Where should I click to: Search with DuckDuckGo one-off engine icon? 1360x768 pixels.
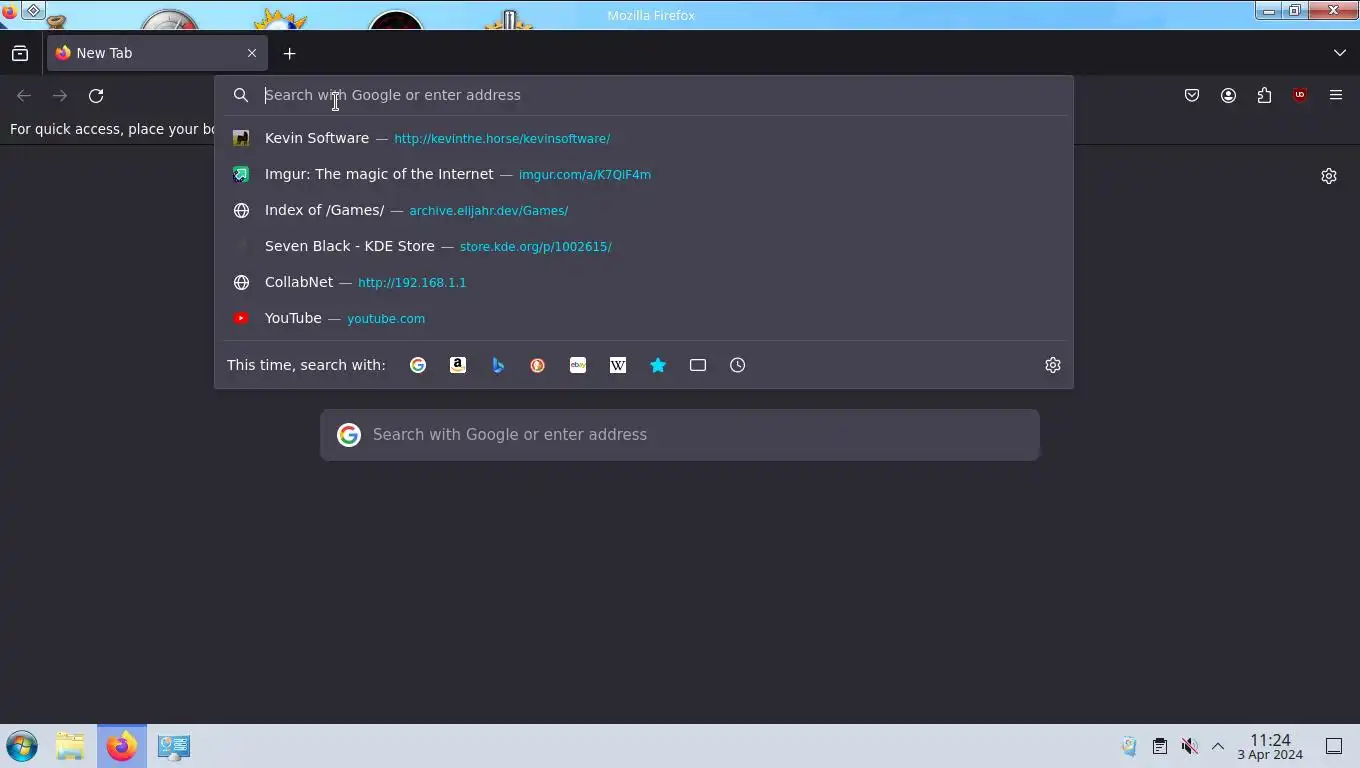[x=538, y=365]
